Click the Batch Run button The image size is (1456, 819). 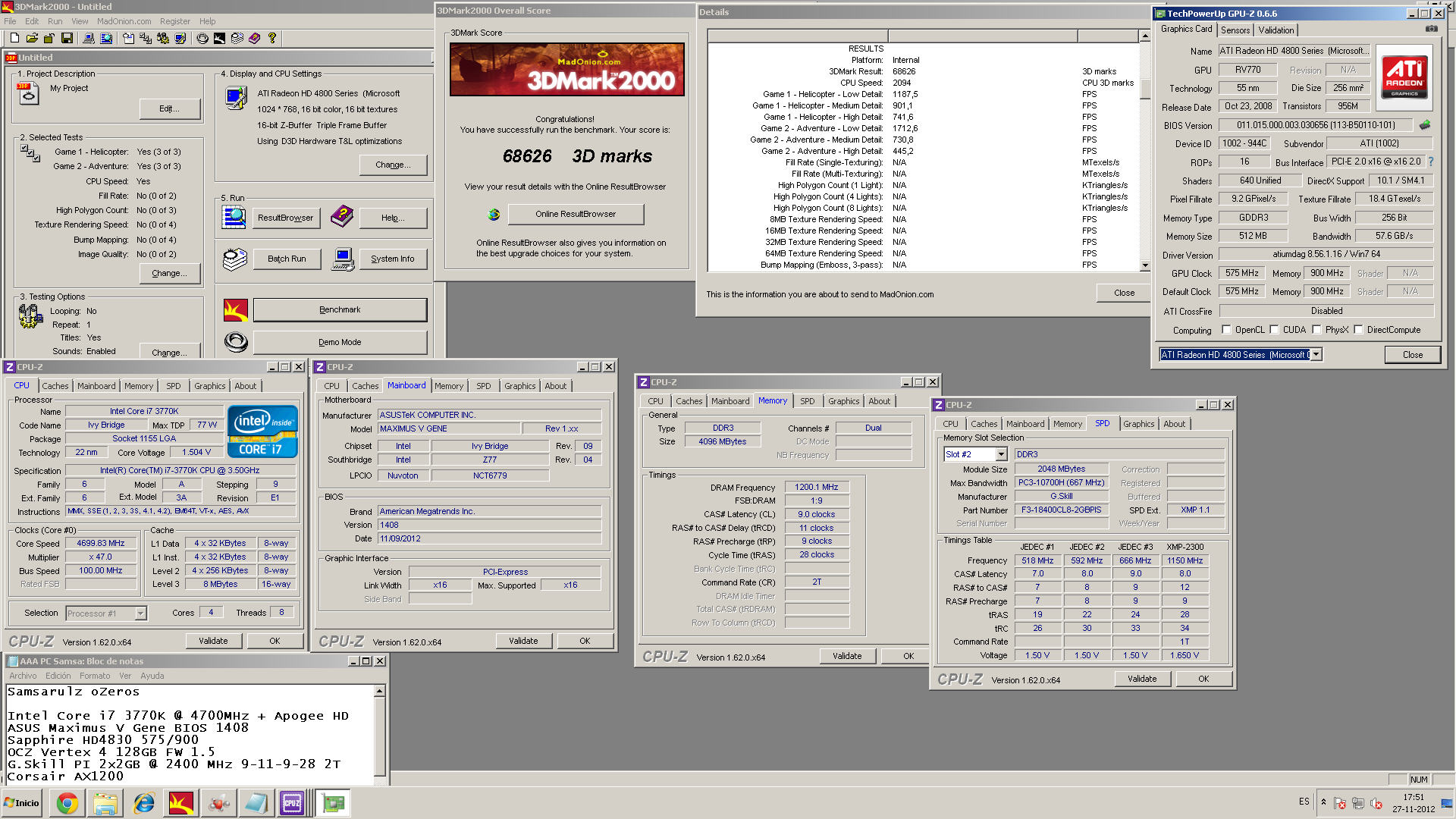(287, 259)
